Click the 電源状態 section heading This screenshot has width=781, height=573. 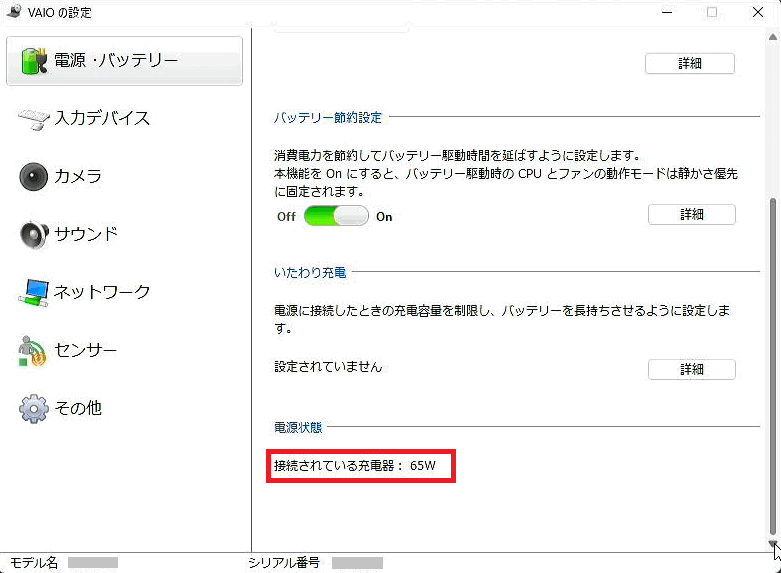coord(298,428)
